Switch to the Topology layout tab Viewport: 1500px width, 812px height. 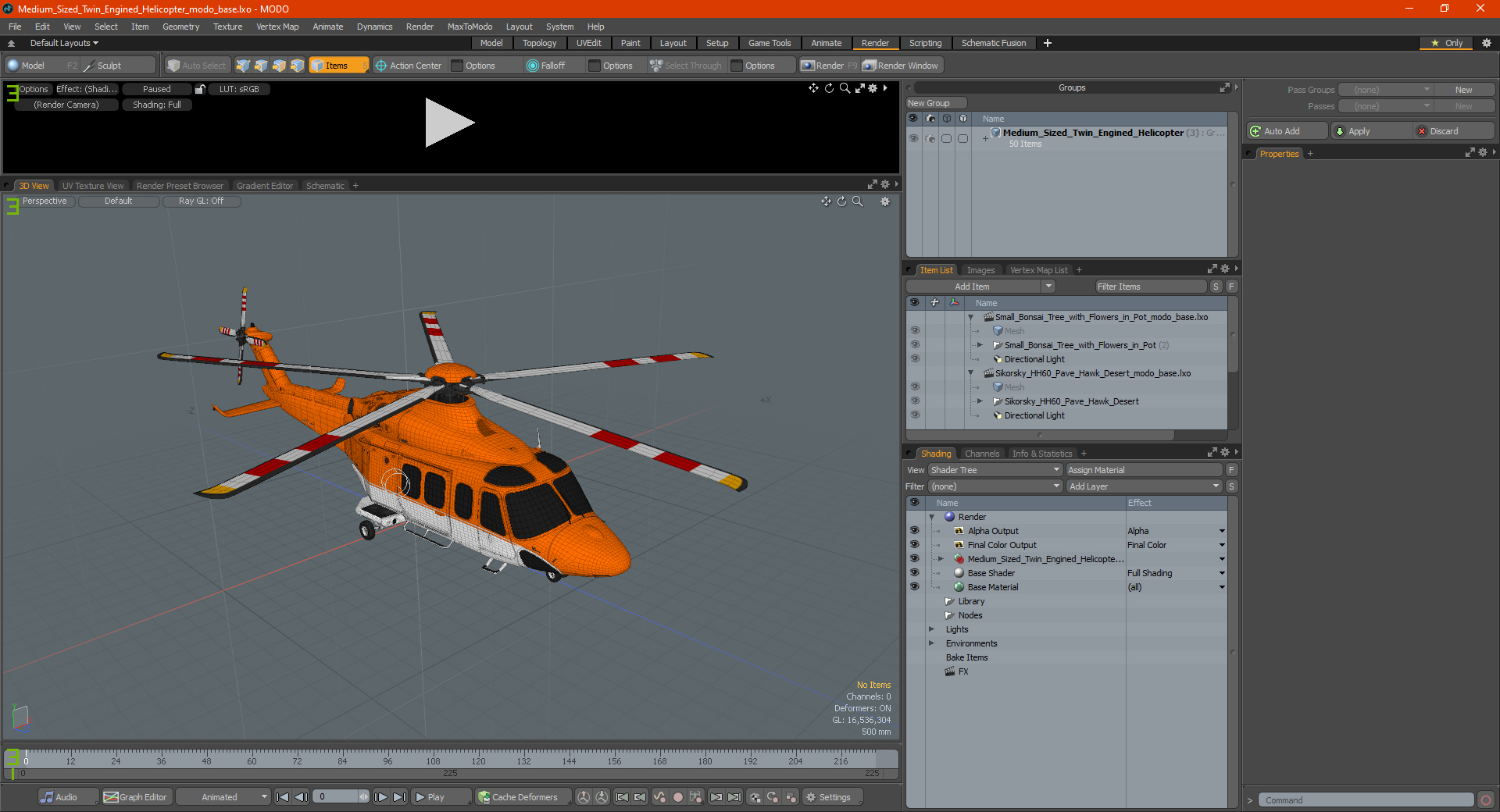pyautogui.click(x=540, y=43)
